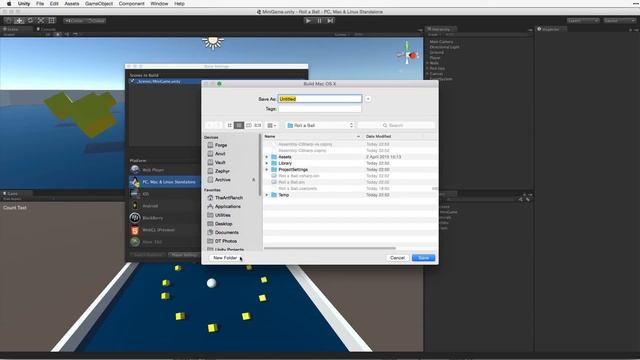This screenshot has width=640, height=360.
Task: Click the New Folder button
Action: pyautogui.click(x=225, y=258)
